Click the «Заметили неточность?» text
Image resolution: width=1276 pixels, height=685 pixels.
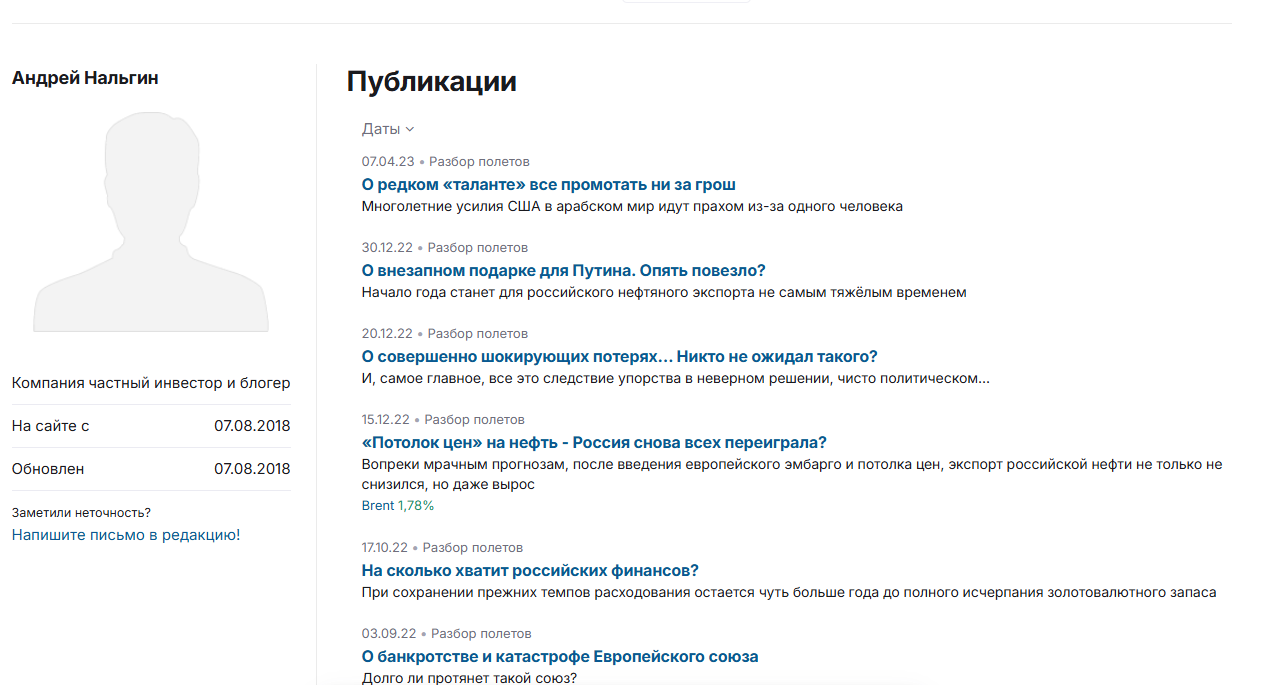coord(81,513)
